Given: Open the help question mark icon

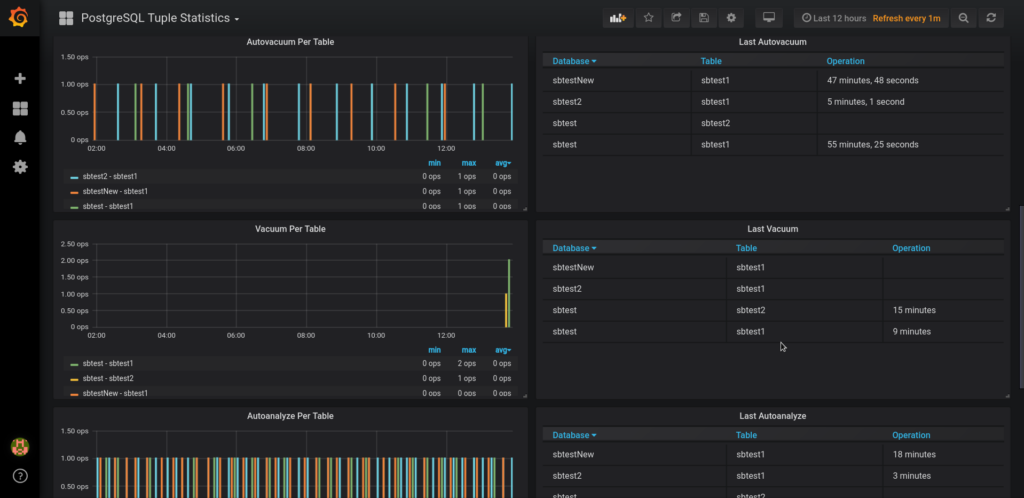Looking at the screenshot, I should 19,475.
